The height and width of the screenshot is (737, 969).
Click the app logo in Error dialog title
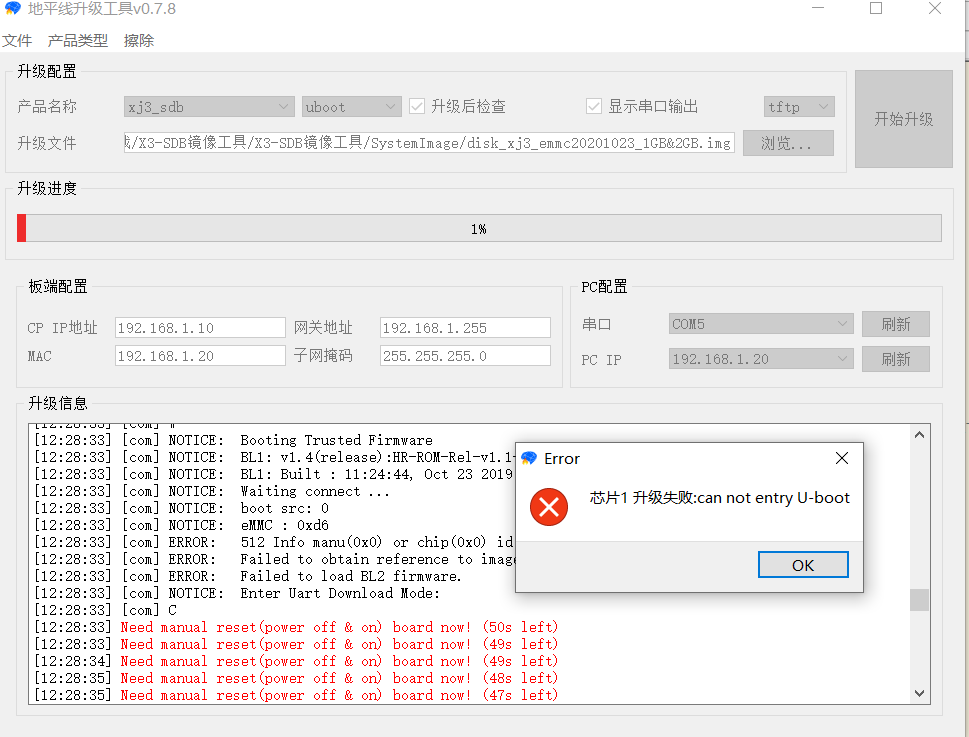point(529,458)
